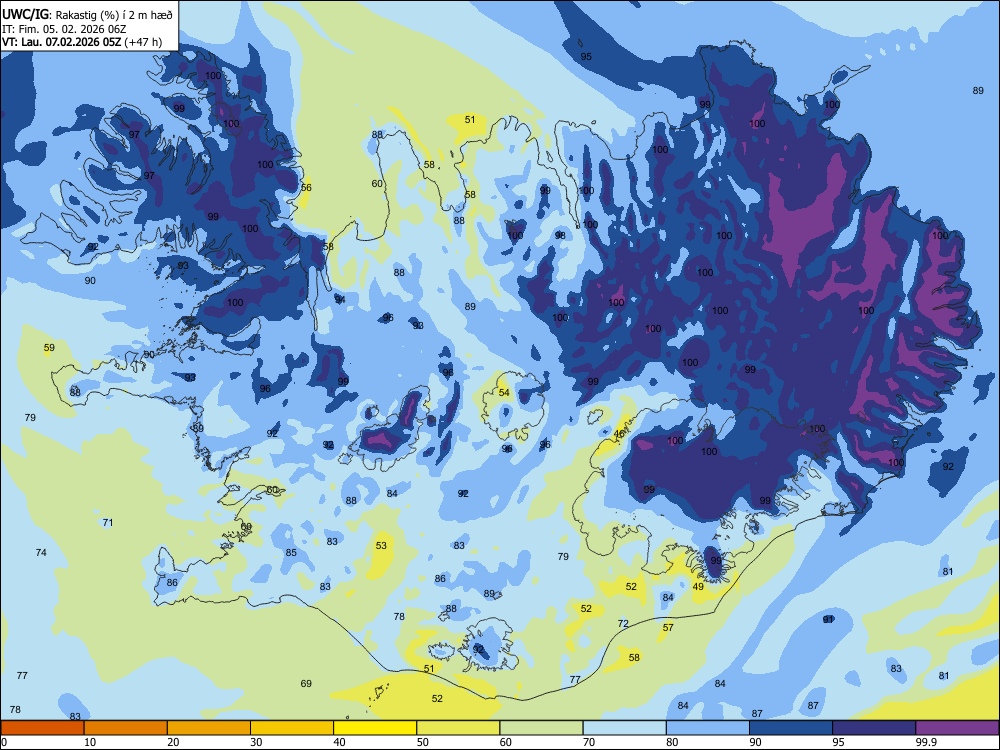
Task: Click the humidity value '91' on the map
Action: [x=828, y=619]
